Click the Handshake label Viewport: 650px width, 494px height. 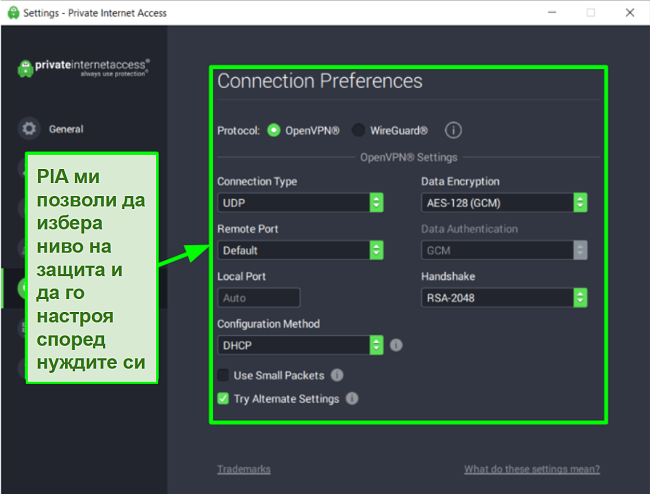pyautogui.click(x=448, y=276)
